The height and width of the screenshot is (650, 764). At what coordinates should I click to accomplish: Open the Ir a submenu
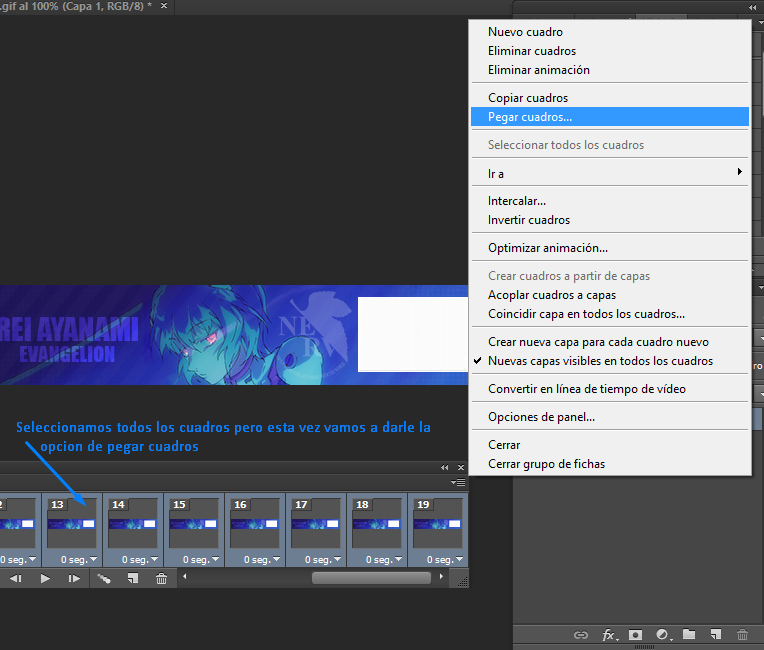click(x=610, y=173)
